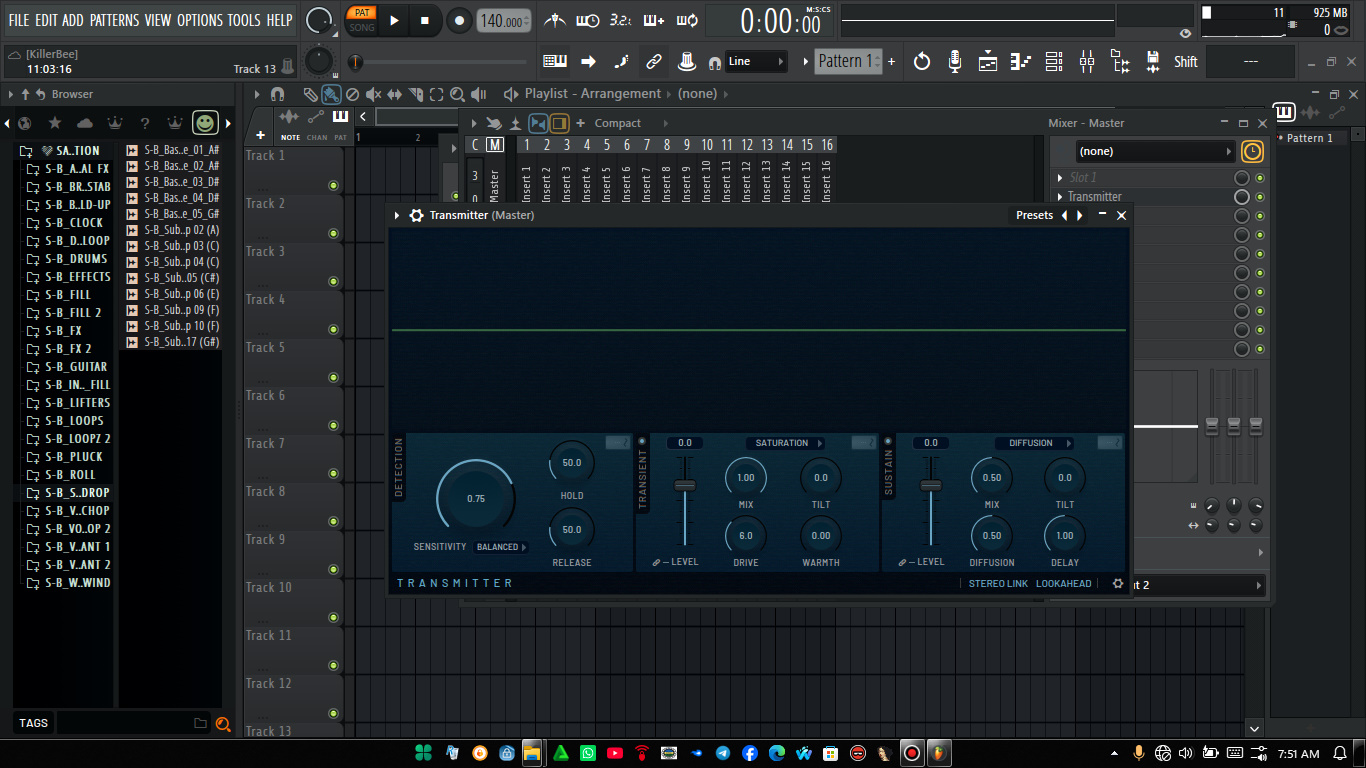Toggle Playlist snap magnet icon
This screenshot has height=768, width=1366.
277,94
